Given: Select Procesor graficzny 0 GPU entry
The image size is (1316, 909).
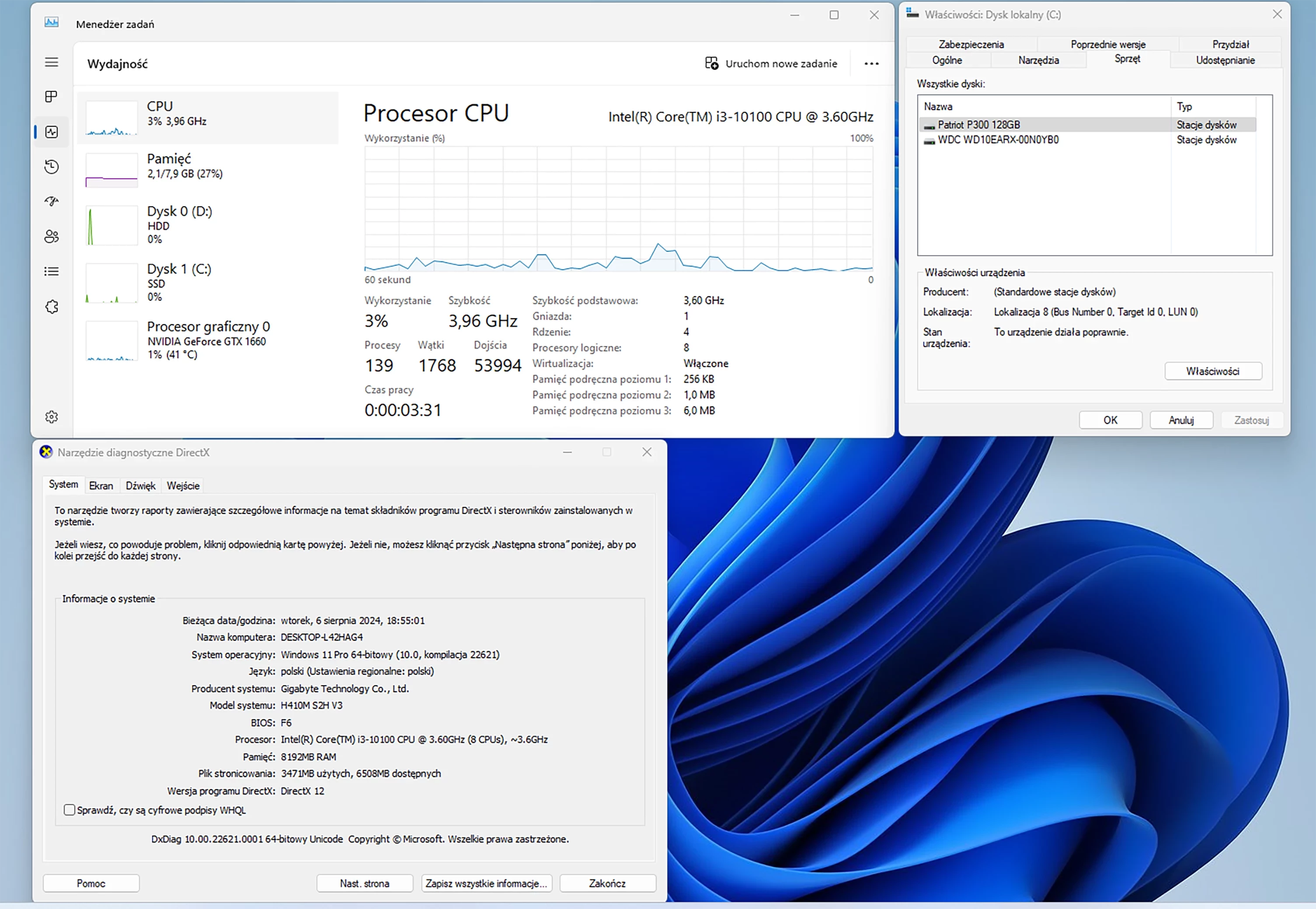Looking at the screenshot, I should point(208,340).
